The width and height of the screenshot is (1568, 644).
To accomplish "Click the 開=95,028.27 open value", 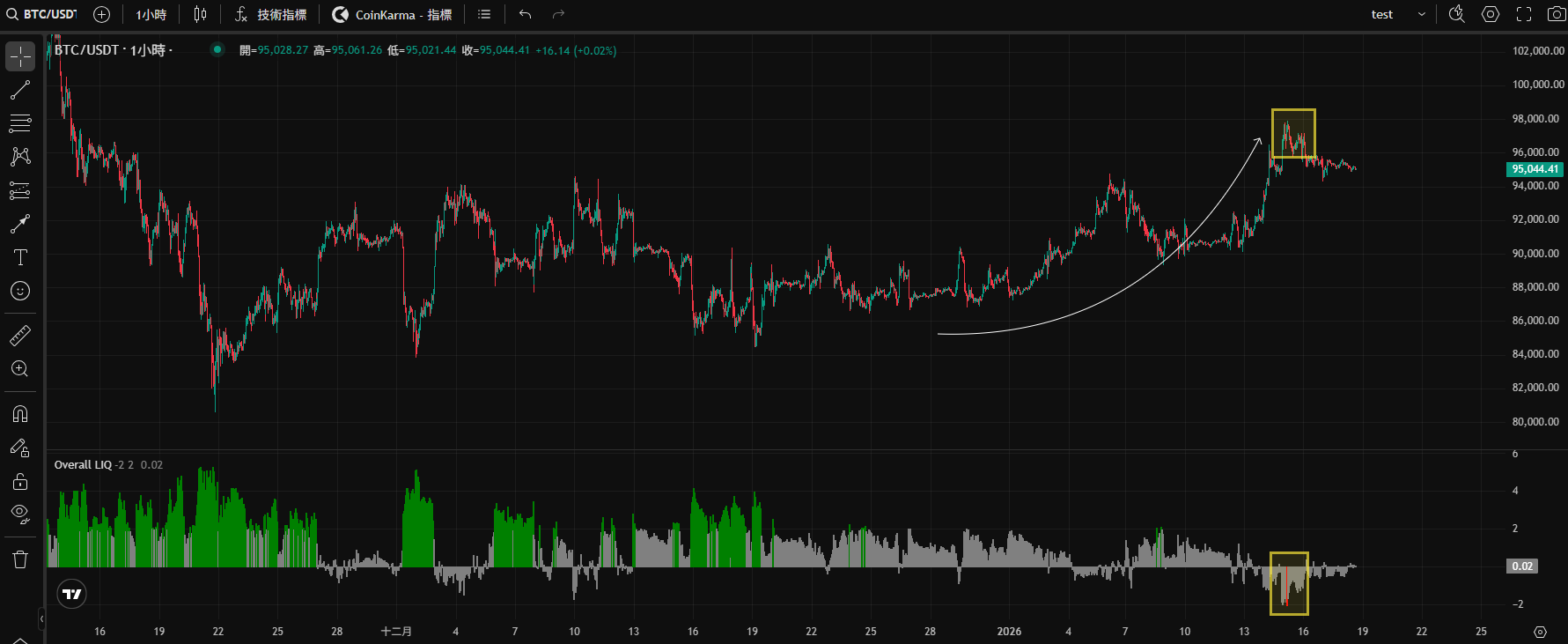I will click(x=274, y=50).
